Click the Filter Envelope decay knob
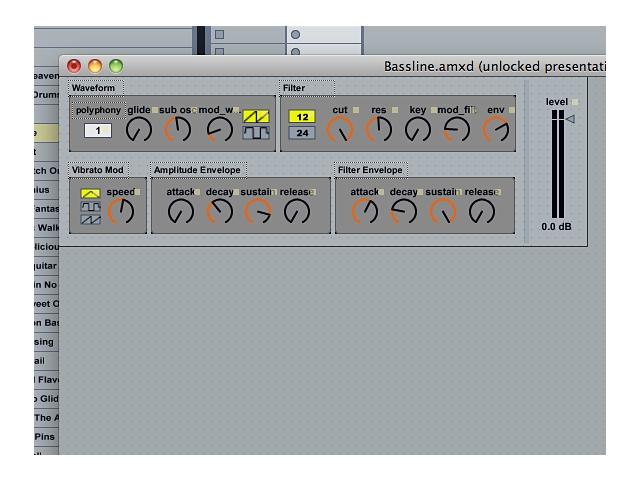This screenshot has width=640, height=480. point(404,211)
